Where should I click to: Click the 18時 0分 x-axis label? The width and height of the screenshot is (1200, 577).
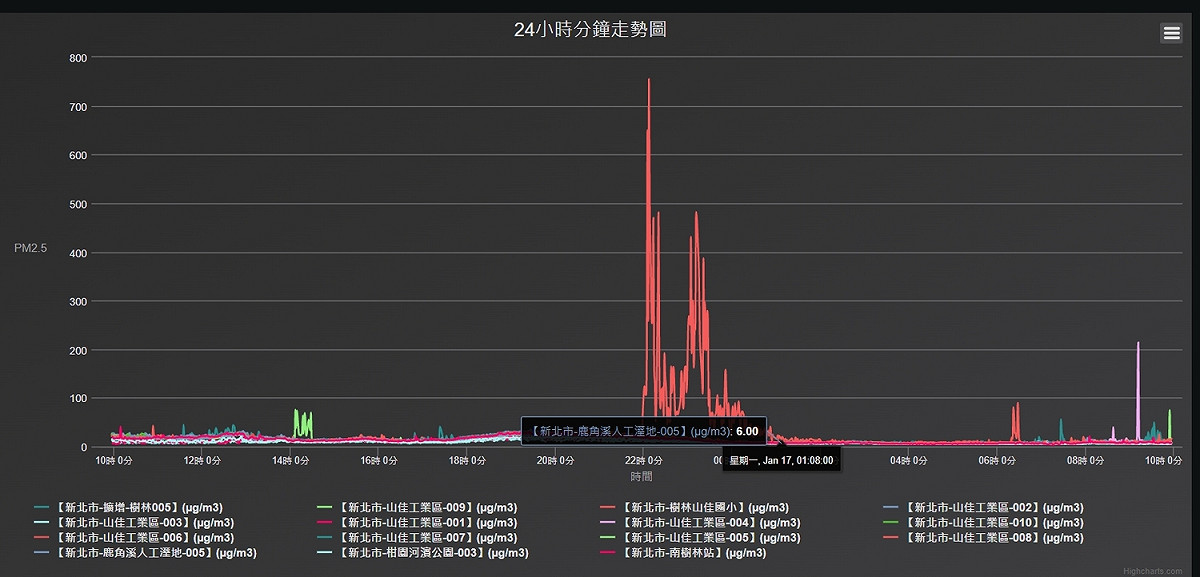click(x=466, y=460)
